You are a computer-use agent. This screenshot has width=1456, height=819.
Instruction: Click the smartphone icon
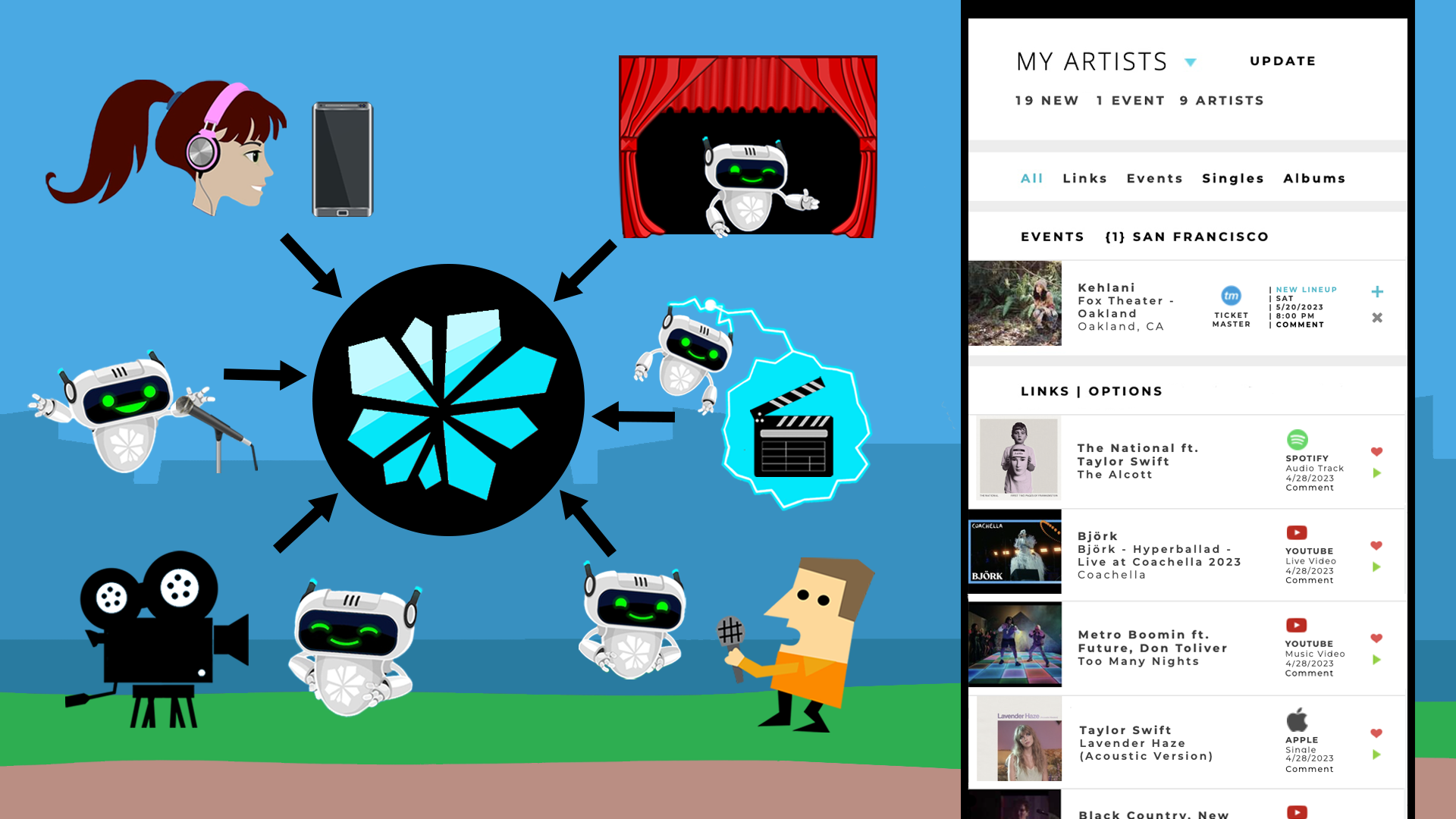[x=343, y=159]
